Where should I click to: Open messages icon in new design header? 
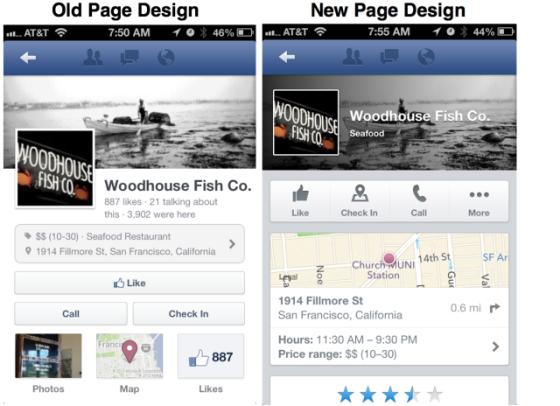[389, 56]
